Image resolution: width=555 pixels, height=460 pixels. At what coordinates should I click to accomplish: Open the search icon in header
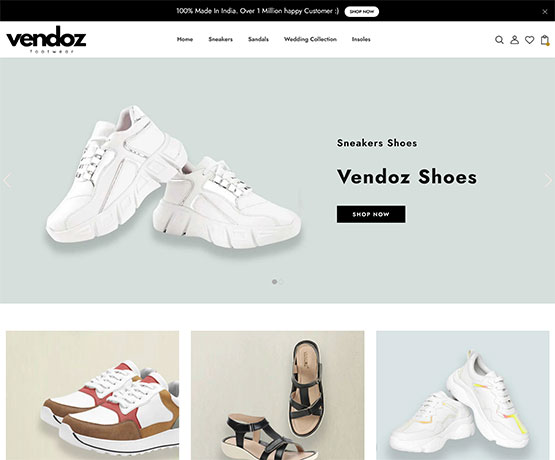pyautogui.click(x=499, y=40)
